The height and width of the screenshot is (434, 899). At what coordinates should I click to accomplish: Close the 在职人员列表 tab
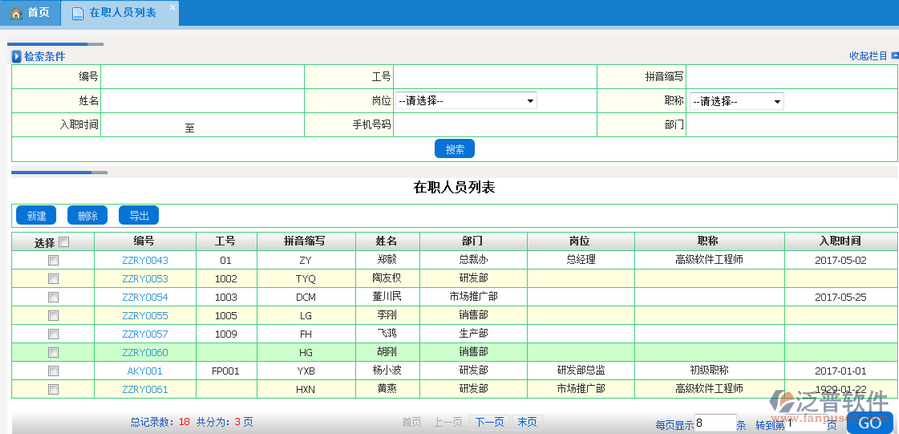coord(172,8)
